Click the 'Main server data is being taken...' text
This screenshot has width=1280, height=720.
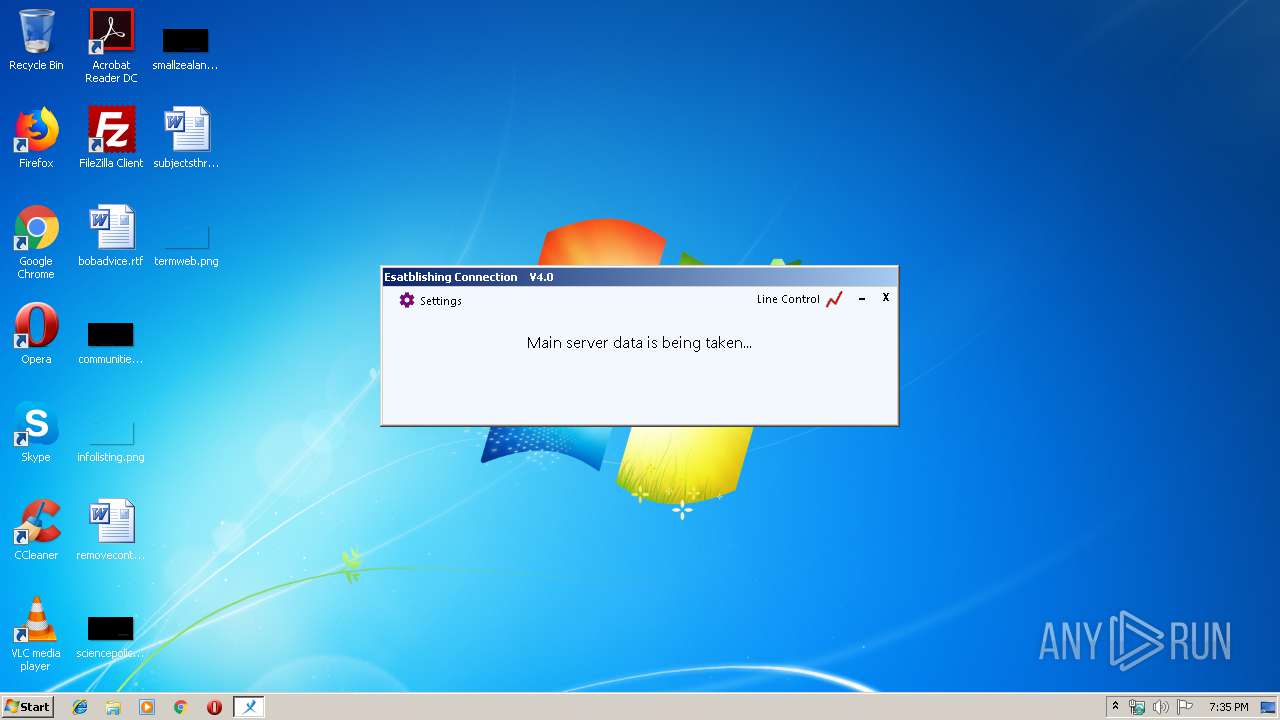pyautogui.click(x=639, y=343)
